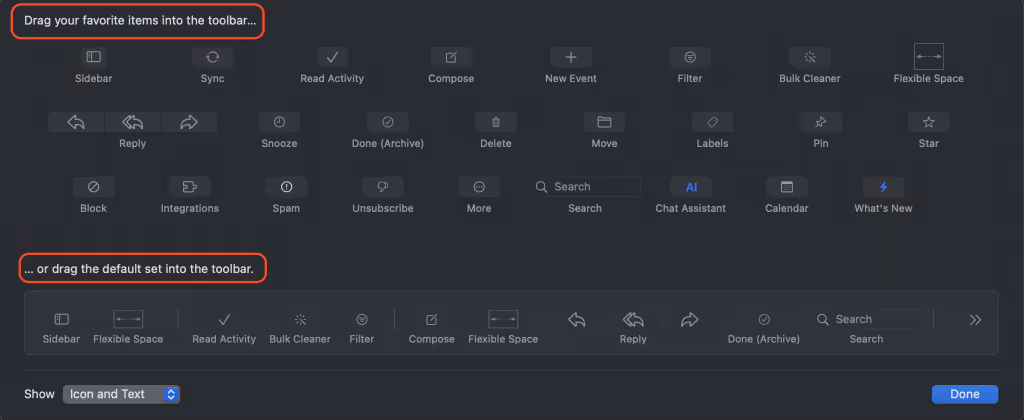The height and width of the screenshot is (420, 1024).
Task: Click the reply-all arrow in the favorites palette
Action: coord(133,121)
